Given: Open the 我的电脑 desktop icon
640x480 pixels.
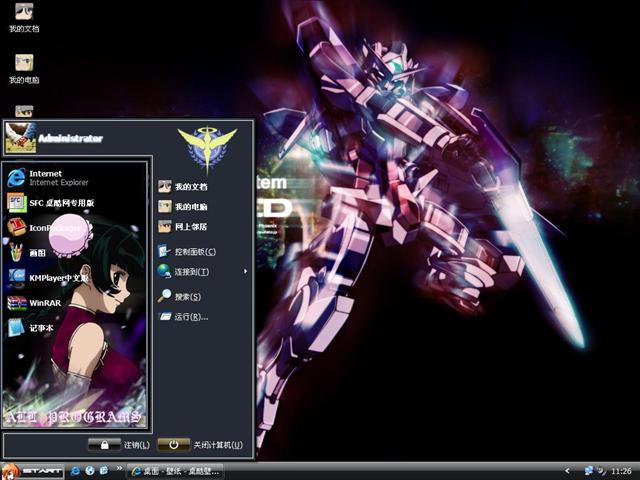Looking at the screenshot, I should 24,69.
